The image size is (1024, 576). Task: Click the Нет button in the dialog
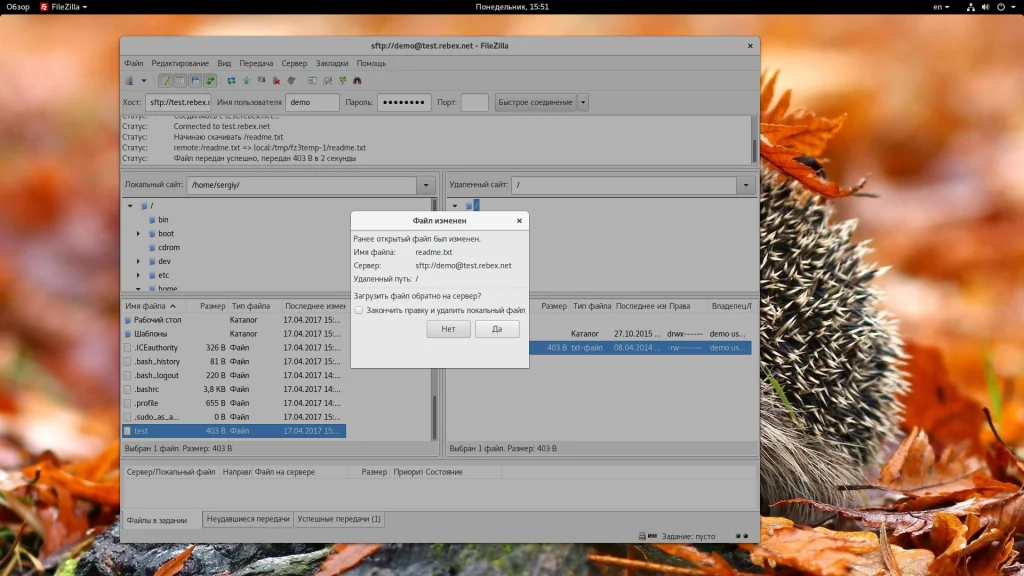coord(448,329)
